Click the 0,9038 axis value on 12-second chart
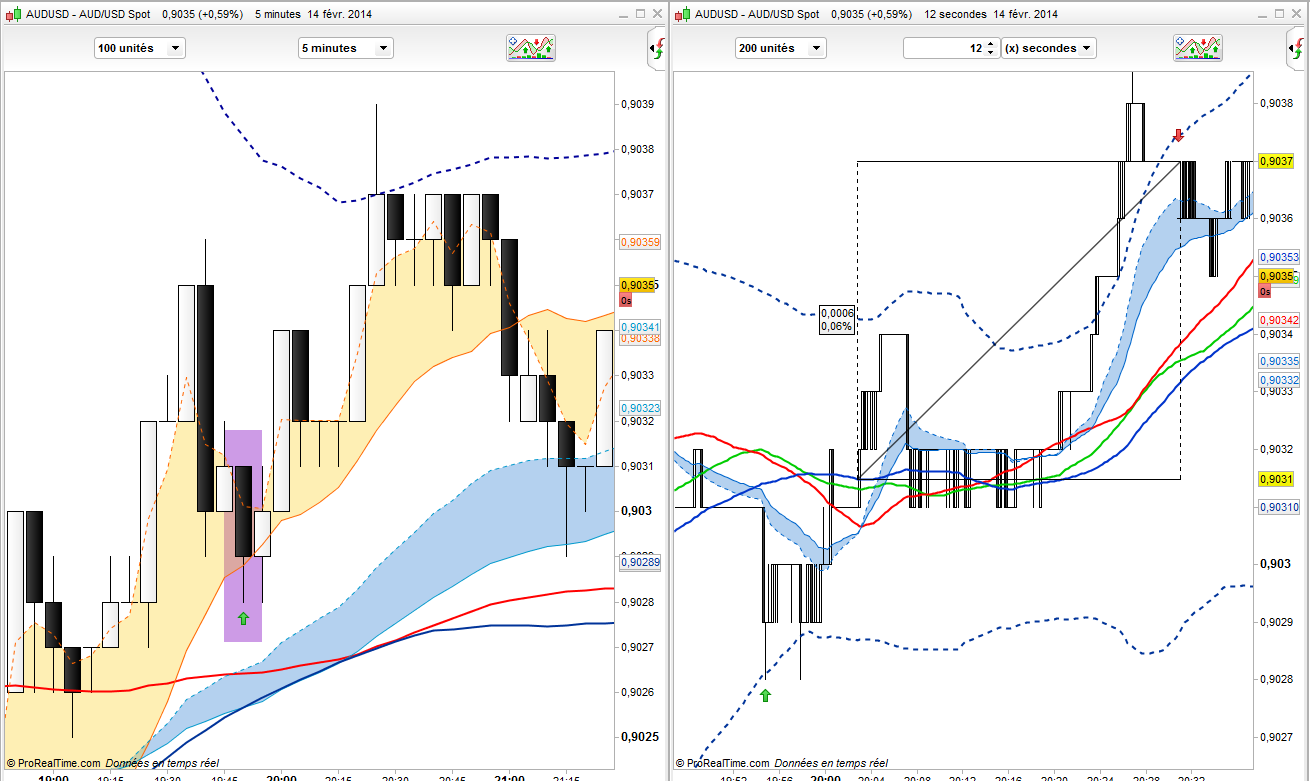This screenshot has width=1310, height=781. click(1276, 103)
